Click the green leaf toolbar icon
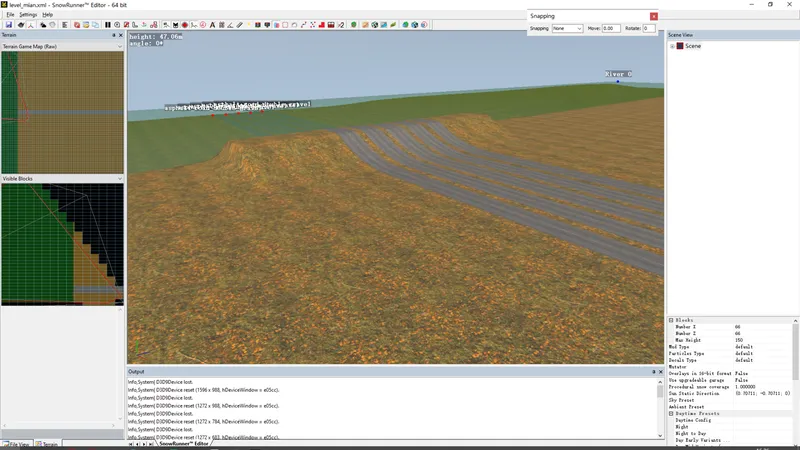 pos(393,24)
